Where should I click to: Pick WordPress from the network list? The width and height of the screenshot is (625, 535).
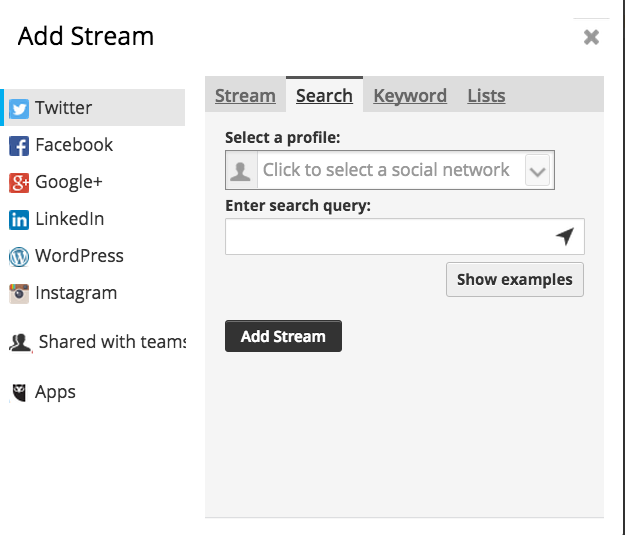[79, 256]
